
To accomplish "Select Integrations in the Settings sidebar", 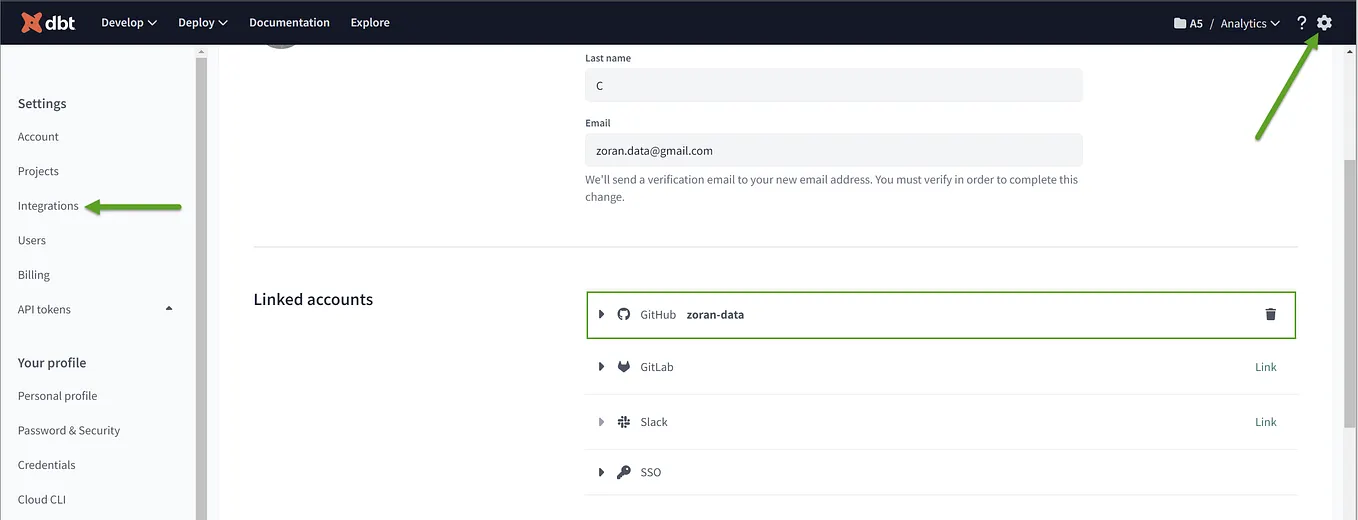I will coord(48,206).
